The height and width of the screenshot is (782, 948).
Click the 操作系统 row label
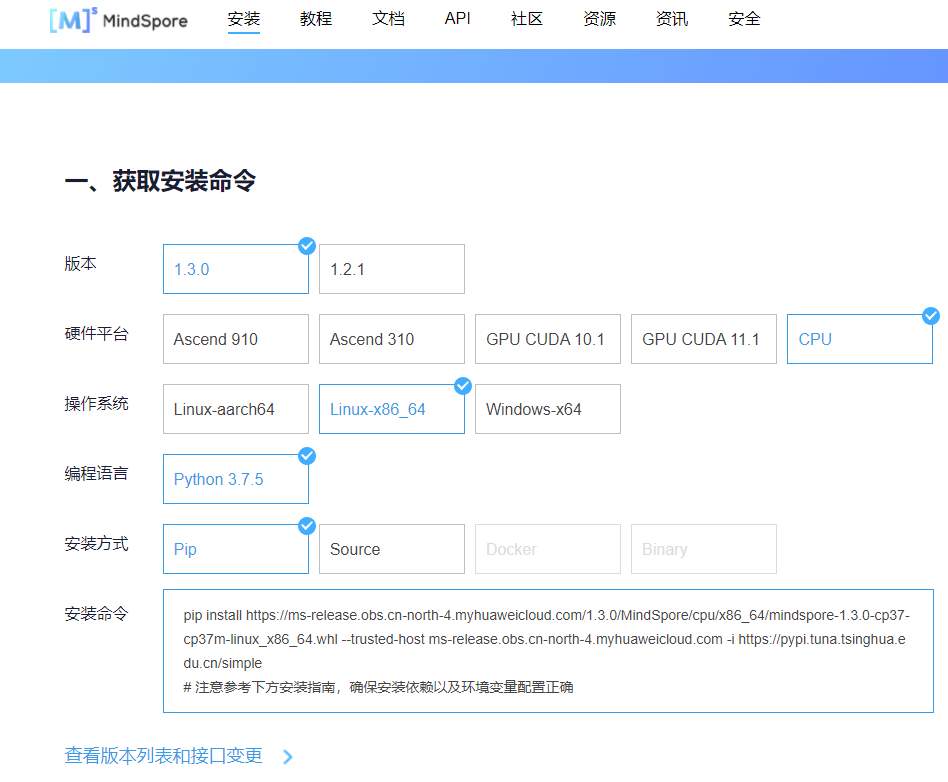point(96,403)
